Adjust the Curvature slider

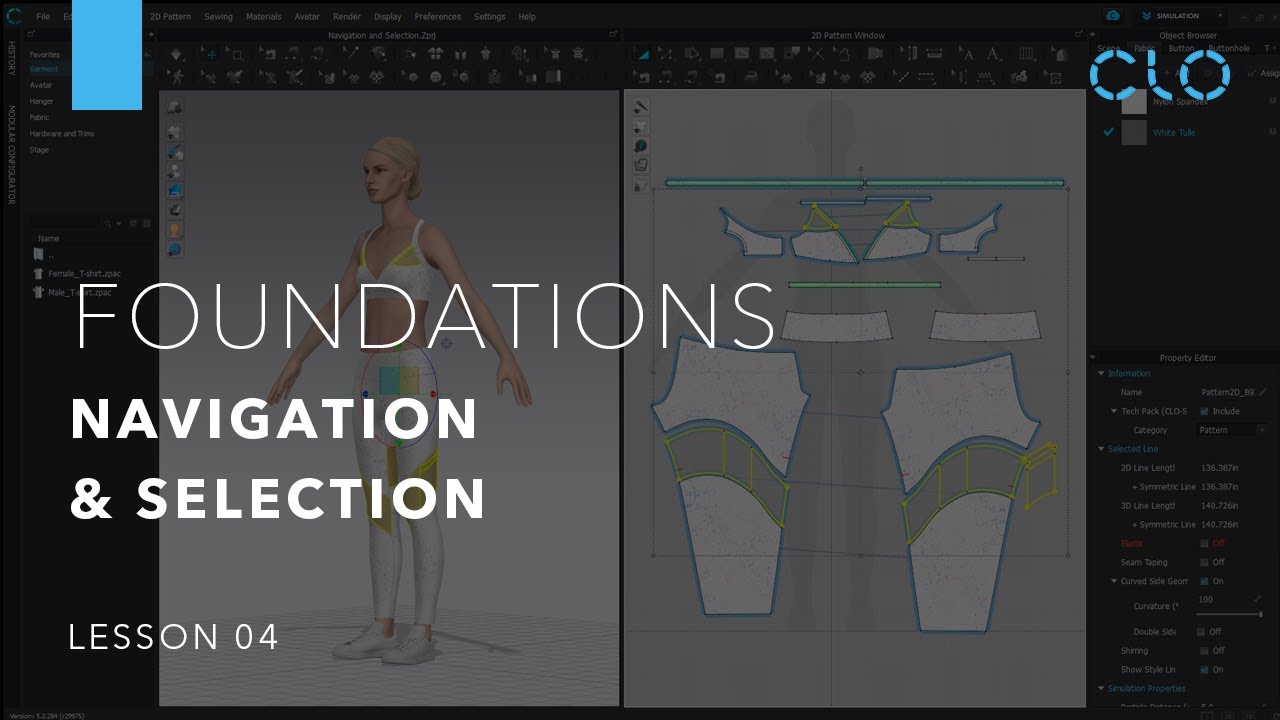pyautogui.click(x=1229, y=614)
